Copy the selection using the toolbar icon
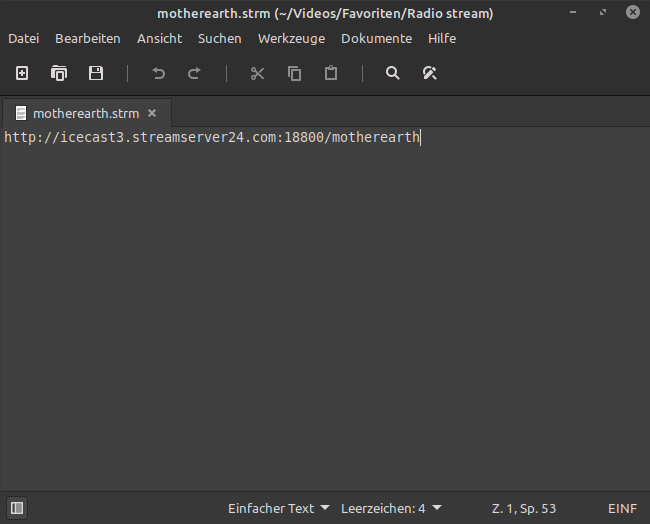Image resolution: width=650 pixels, height=524 pixels. click(294, 74)
